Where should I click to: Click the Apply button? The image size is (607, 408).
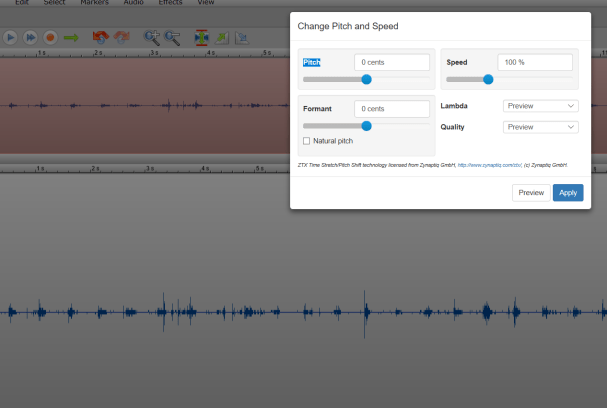point(568,193)
